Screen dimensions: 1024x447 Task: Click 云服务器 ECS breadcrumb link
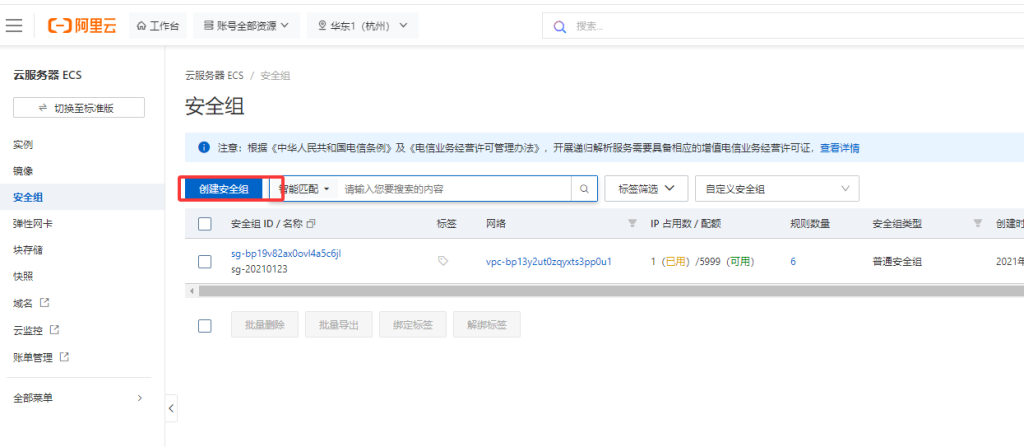(x=214, y=75)
